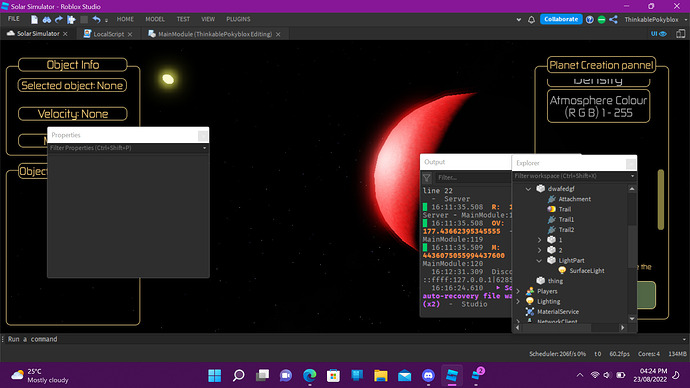The width and height of the screenshot is (690, 388).
Task: Close the Explorer panel
Action: click(x=631, y=164)
